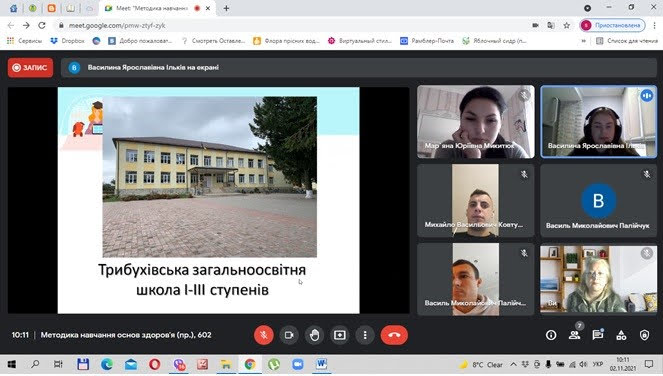Open Opera browser from taskbar
Viewport: 663px width, 376px height.
click(155, 364)
